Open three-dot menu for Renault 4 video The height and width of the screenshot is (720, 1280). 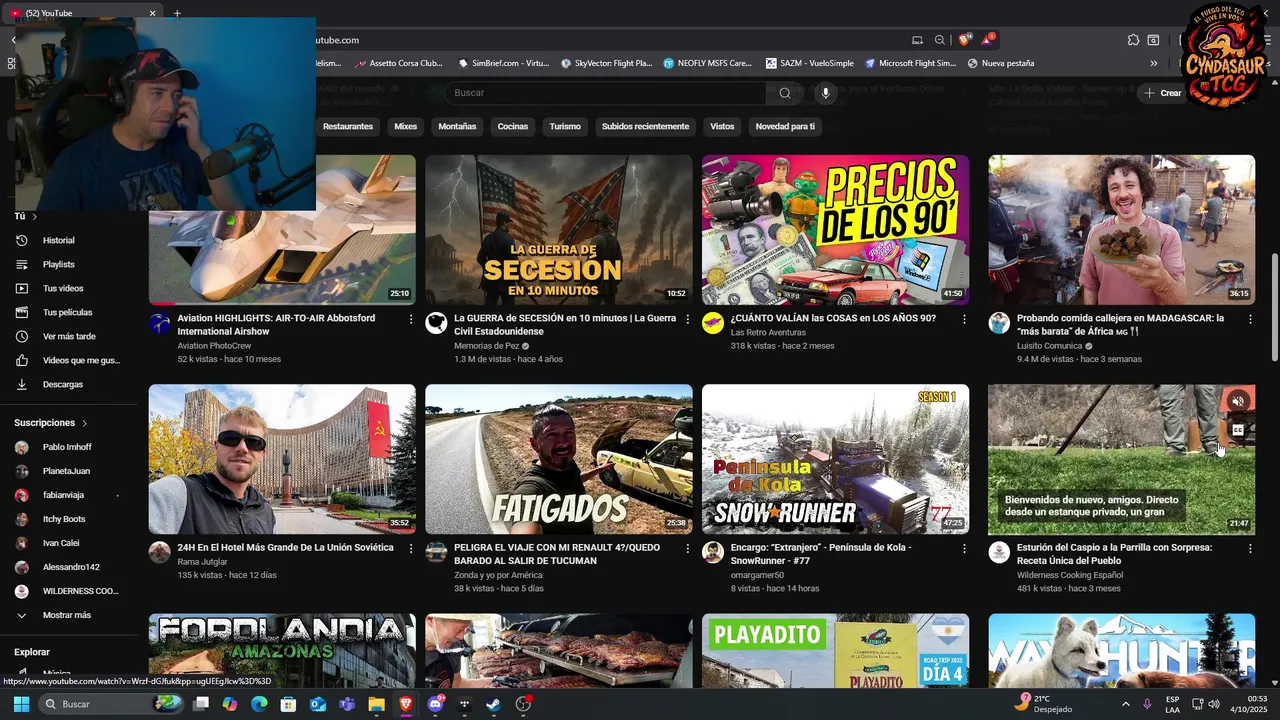tap(687, 549)
